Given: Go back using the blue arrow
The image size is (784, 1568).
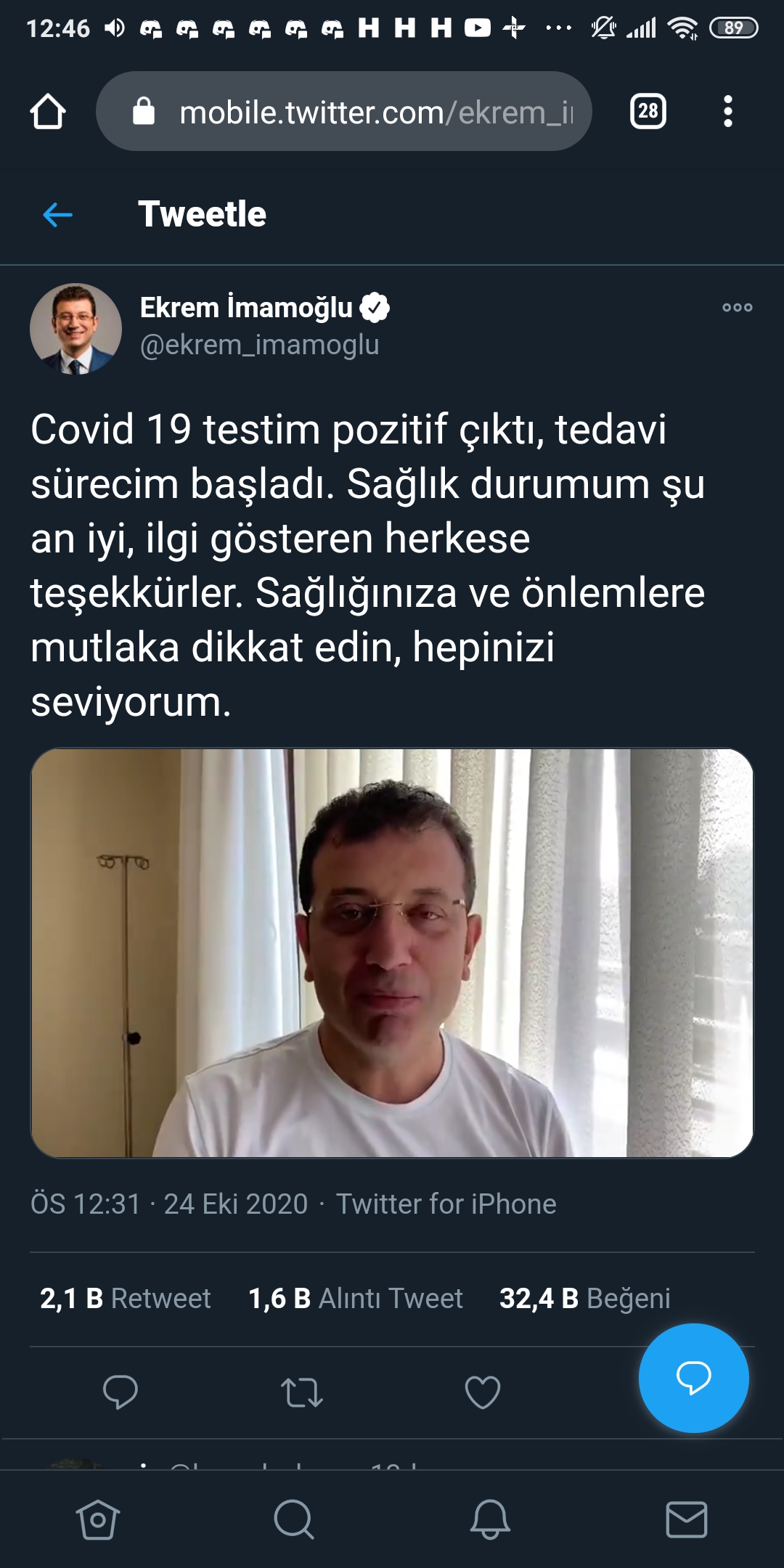Looking at the screenshot, I should pos(58,214).
